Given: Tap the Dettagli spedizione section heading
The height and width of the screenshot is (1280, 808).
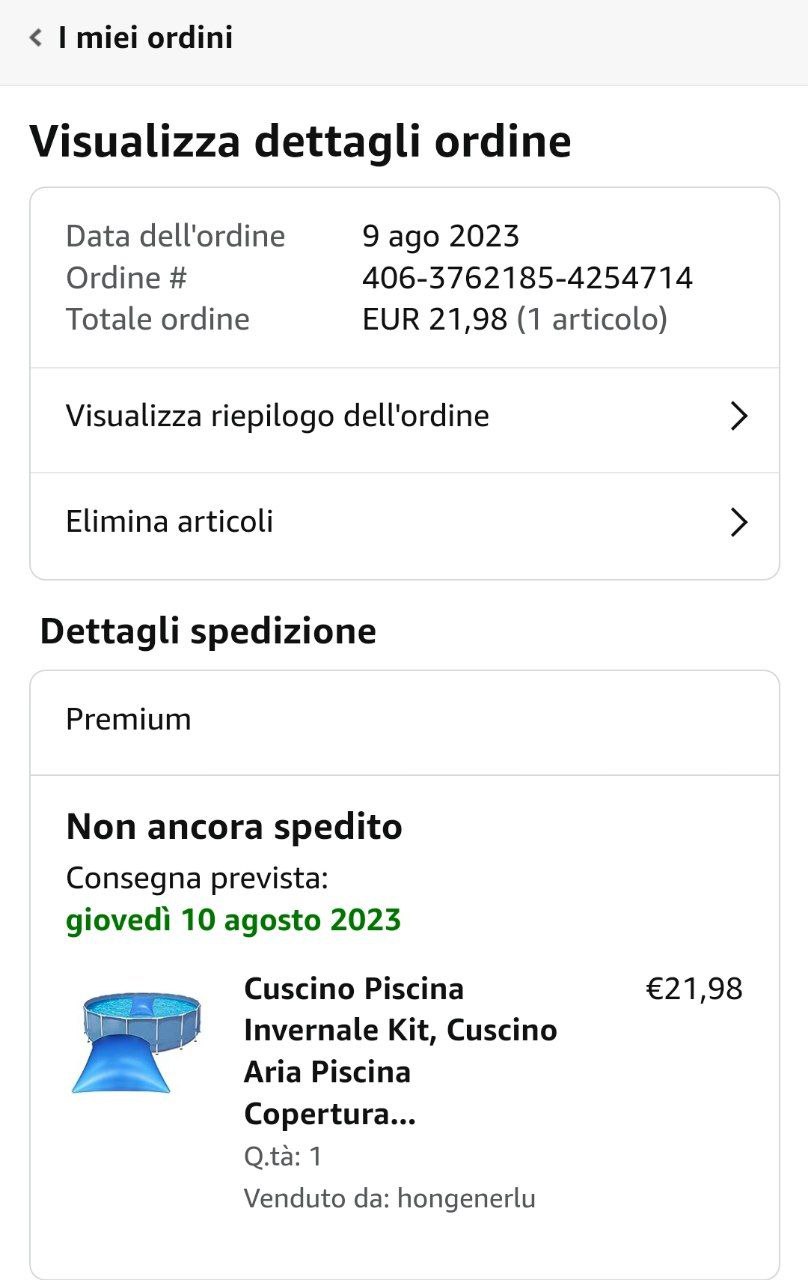Looking at the screenshot, I should [x=208, y=632].
